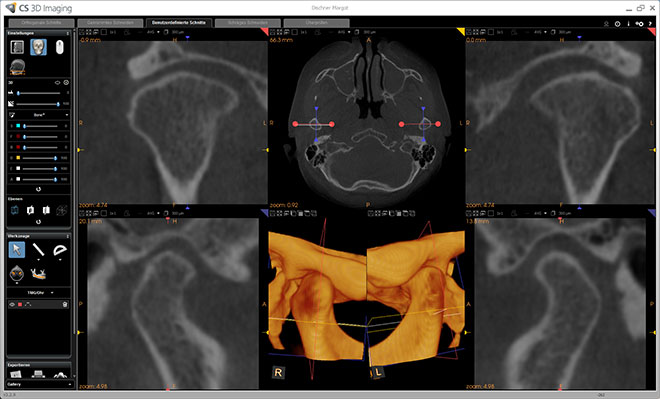Delete annotation with the trash can icon
Viewport: 660px width, 399px height.
tap(65, 304)
